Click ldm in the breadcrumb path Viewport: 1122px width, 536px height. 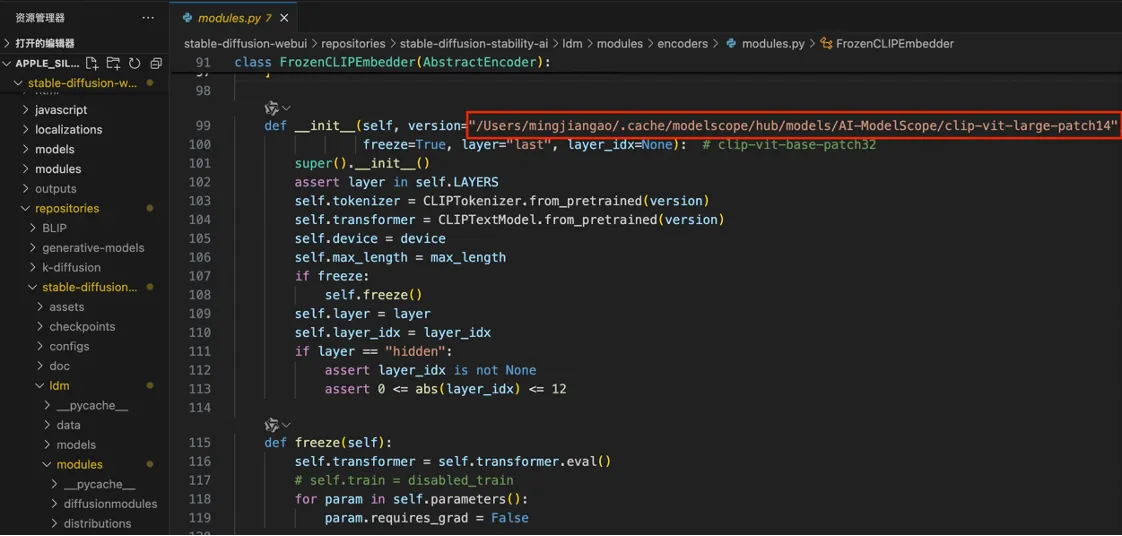(x=572, y=44)
